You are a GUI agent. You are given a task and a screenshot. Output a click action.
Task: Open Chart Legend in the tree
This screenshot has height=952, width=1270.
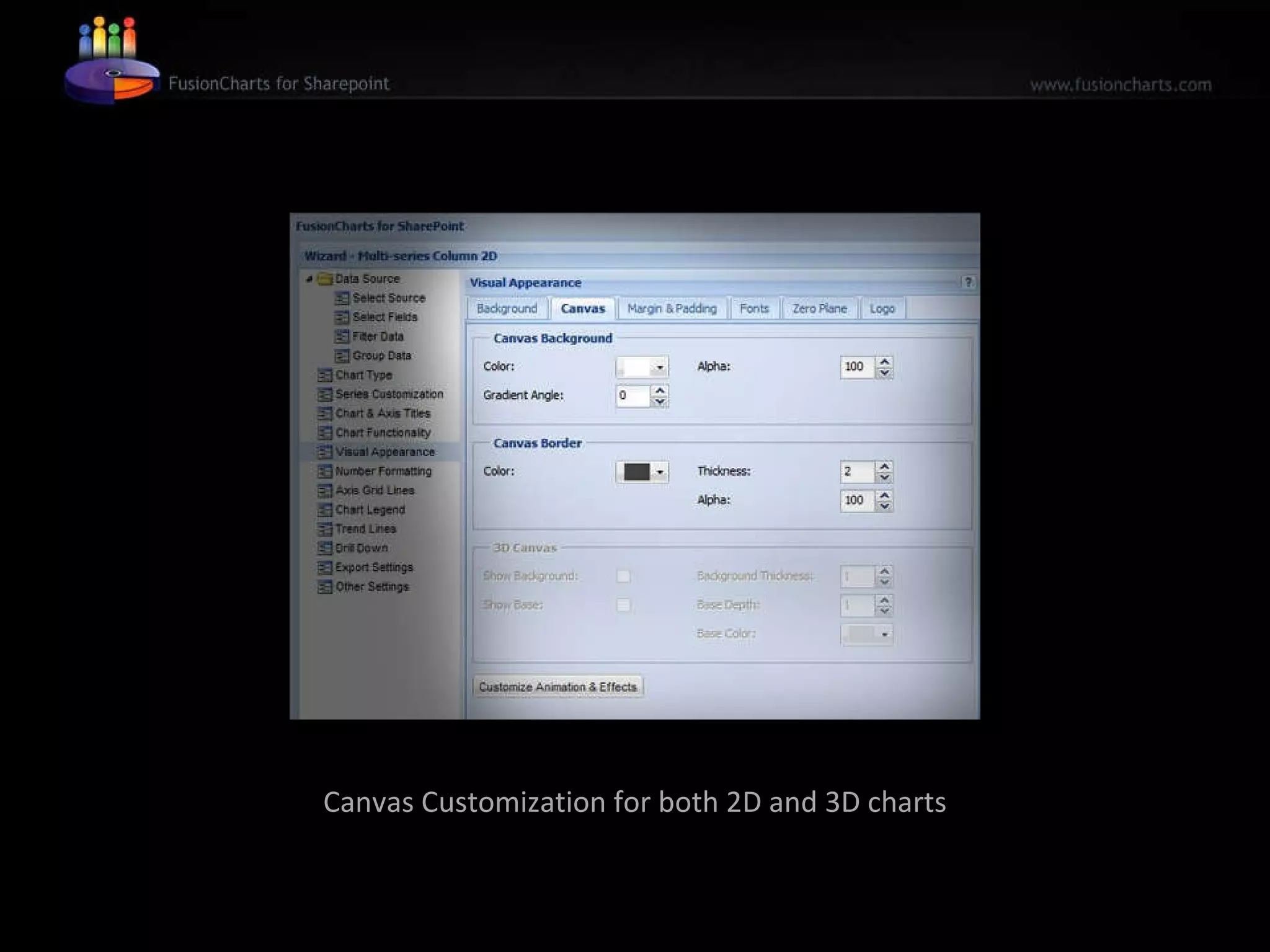click(x=370, y=509)
